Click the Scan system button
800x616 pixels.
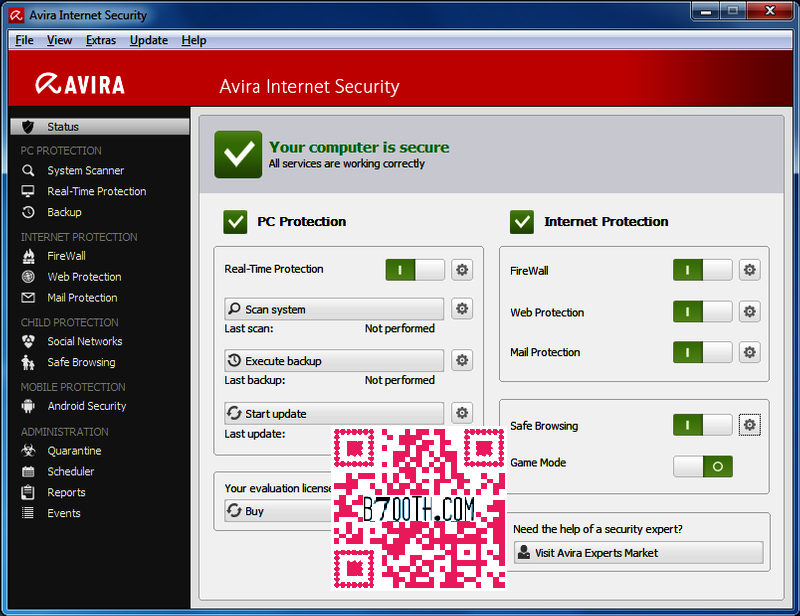coord(334,309)
